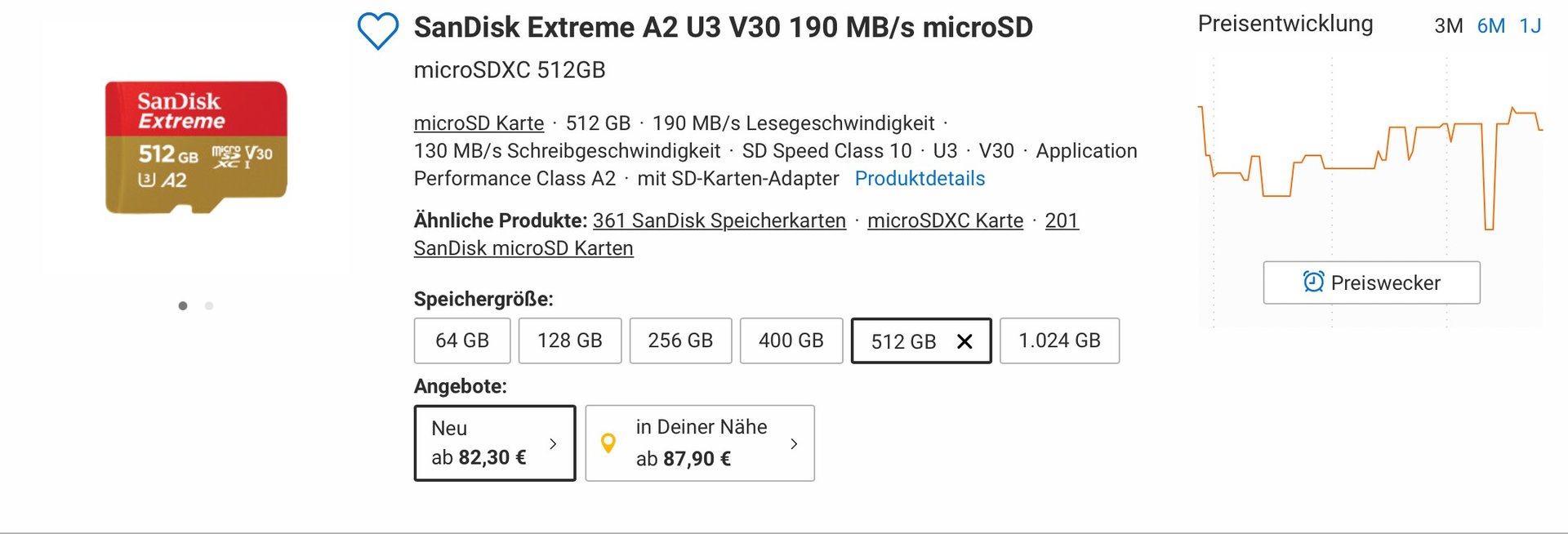Click the yellow location pin icon

tap(608, 443)
